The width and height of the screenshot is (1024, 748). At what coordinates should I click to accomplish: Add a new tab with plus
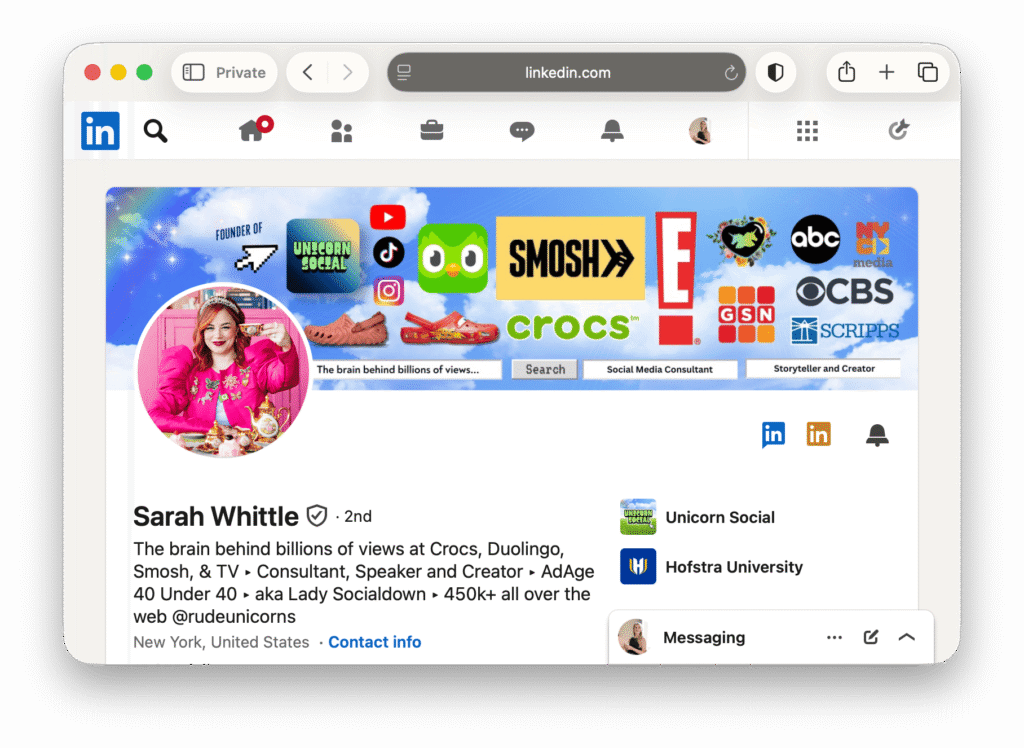pyautogui.click(x=886, y=72)
